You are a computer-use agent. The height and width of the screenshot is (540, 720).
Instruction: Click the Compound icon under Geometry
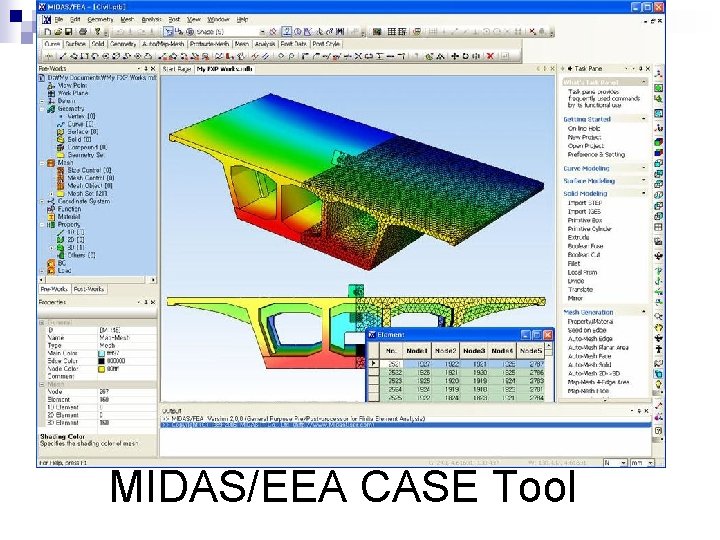pos(60,147)
